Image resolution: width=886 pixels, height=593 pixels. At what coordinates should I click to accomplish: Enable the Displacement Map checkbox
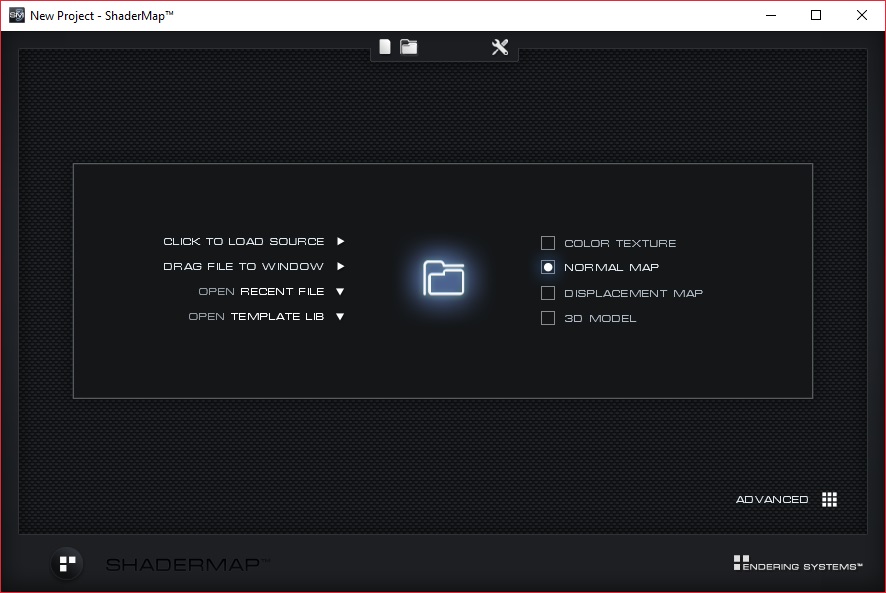point(548,293)
